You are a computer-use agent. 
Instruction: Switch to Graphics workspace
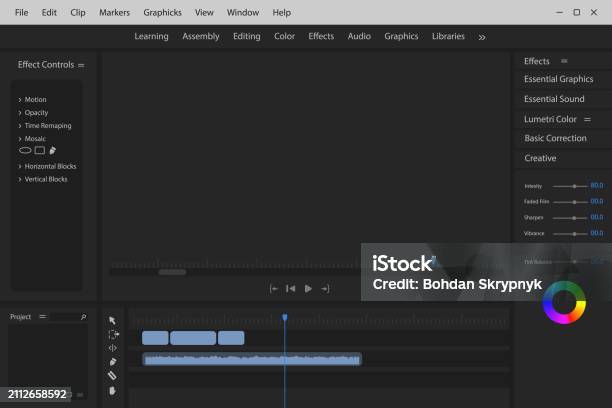tap(401, 36)
